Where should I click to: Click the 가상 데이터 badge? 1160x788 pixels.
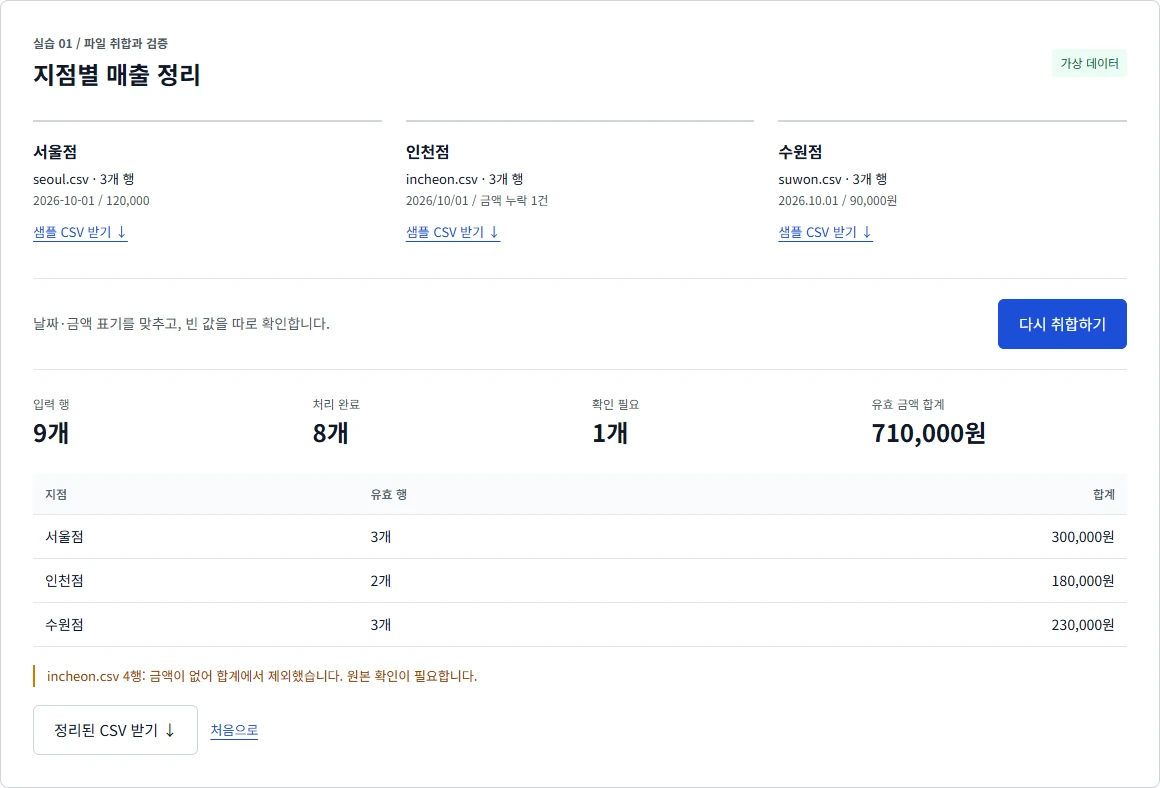click(1089, 64)
